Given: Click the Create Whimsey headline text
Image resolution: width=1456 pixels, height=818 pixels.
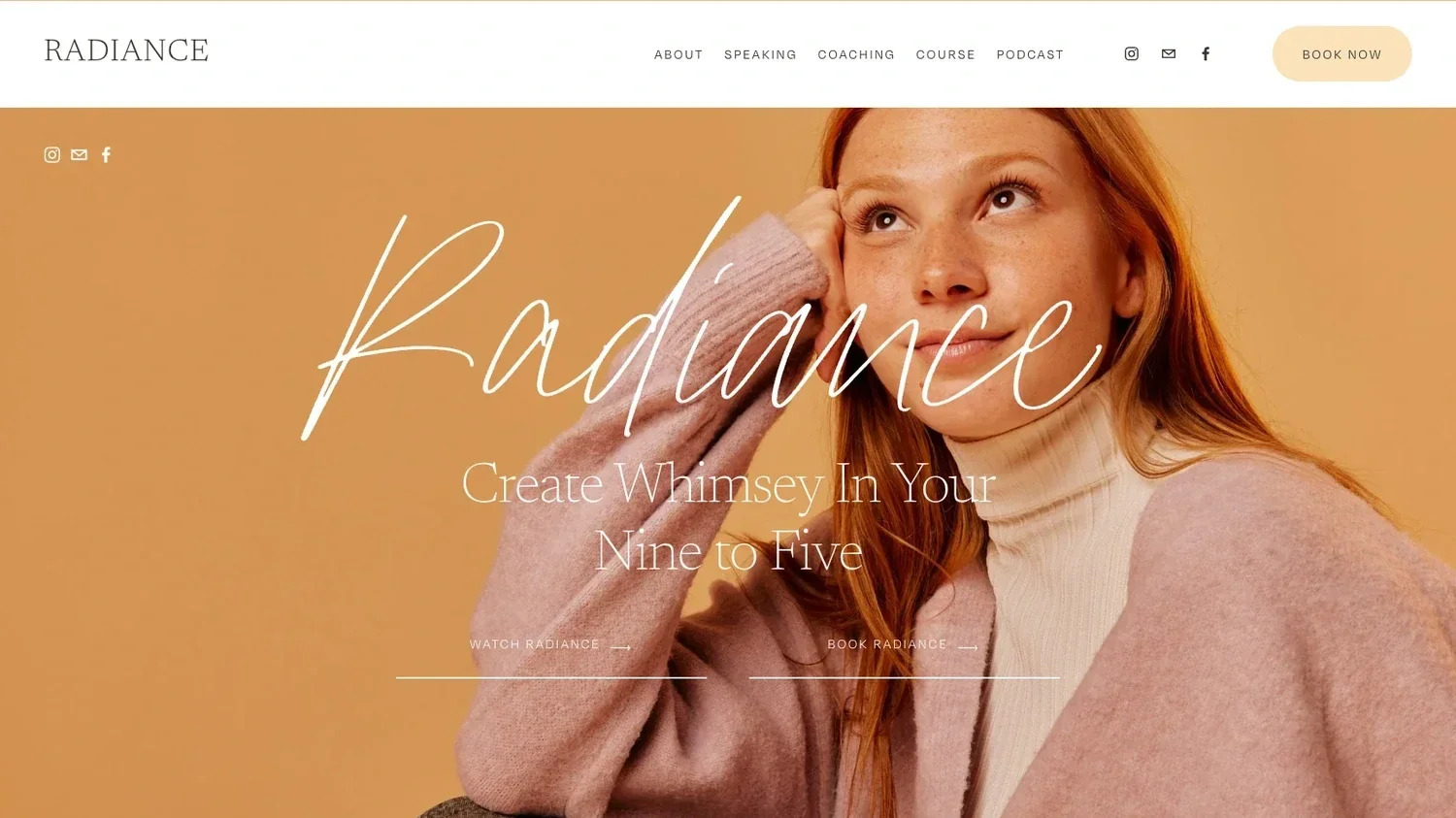Looking at the screenshot, I should coord(728,517).
